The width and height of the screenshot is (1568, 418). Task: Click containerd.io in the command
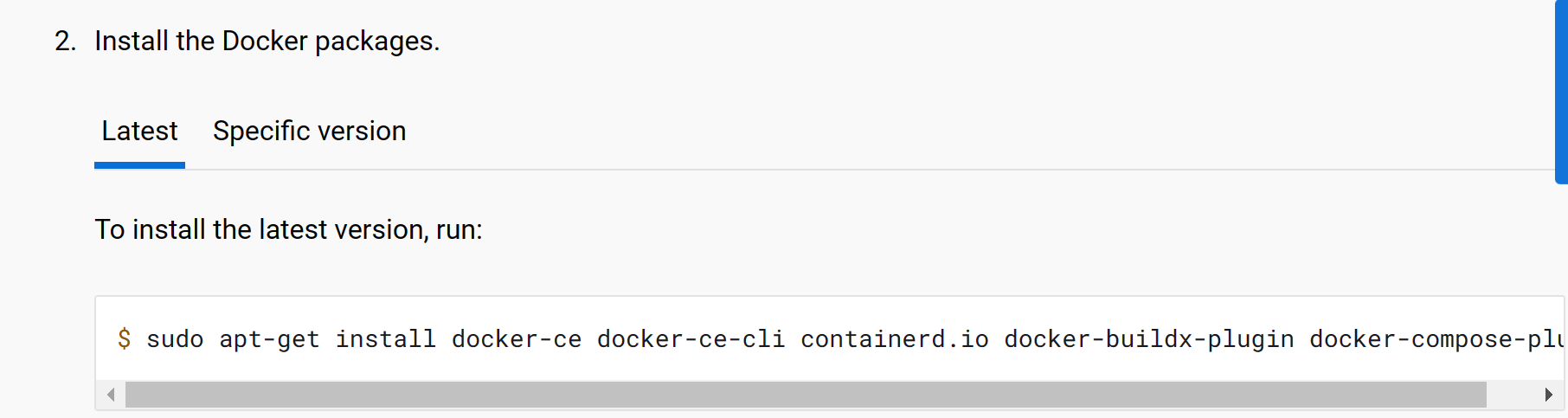894,338
